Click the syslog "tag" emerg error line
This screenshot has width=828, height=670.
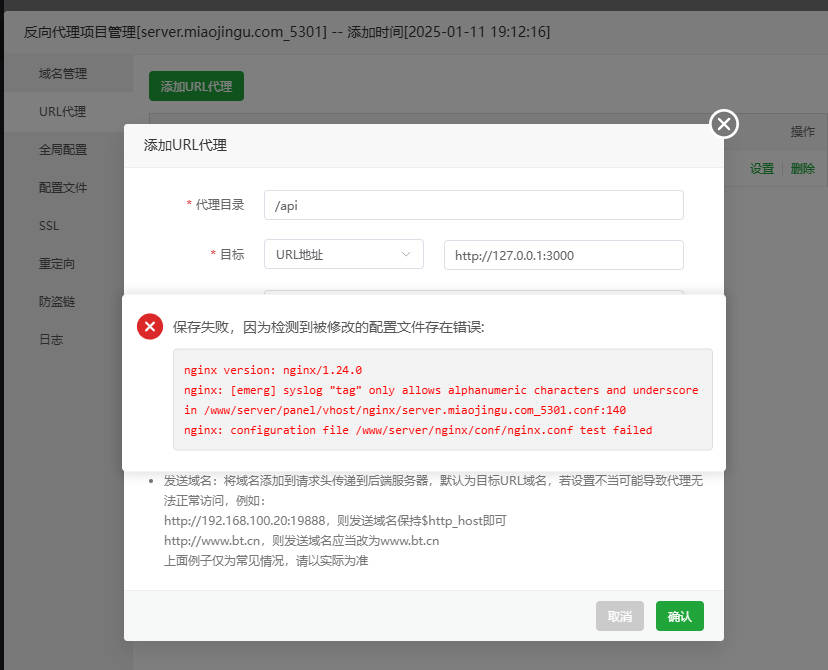click(441, 390)
